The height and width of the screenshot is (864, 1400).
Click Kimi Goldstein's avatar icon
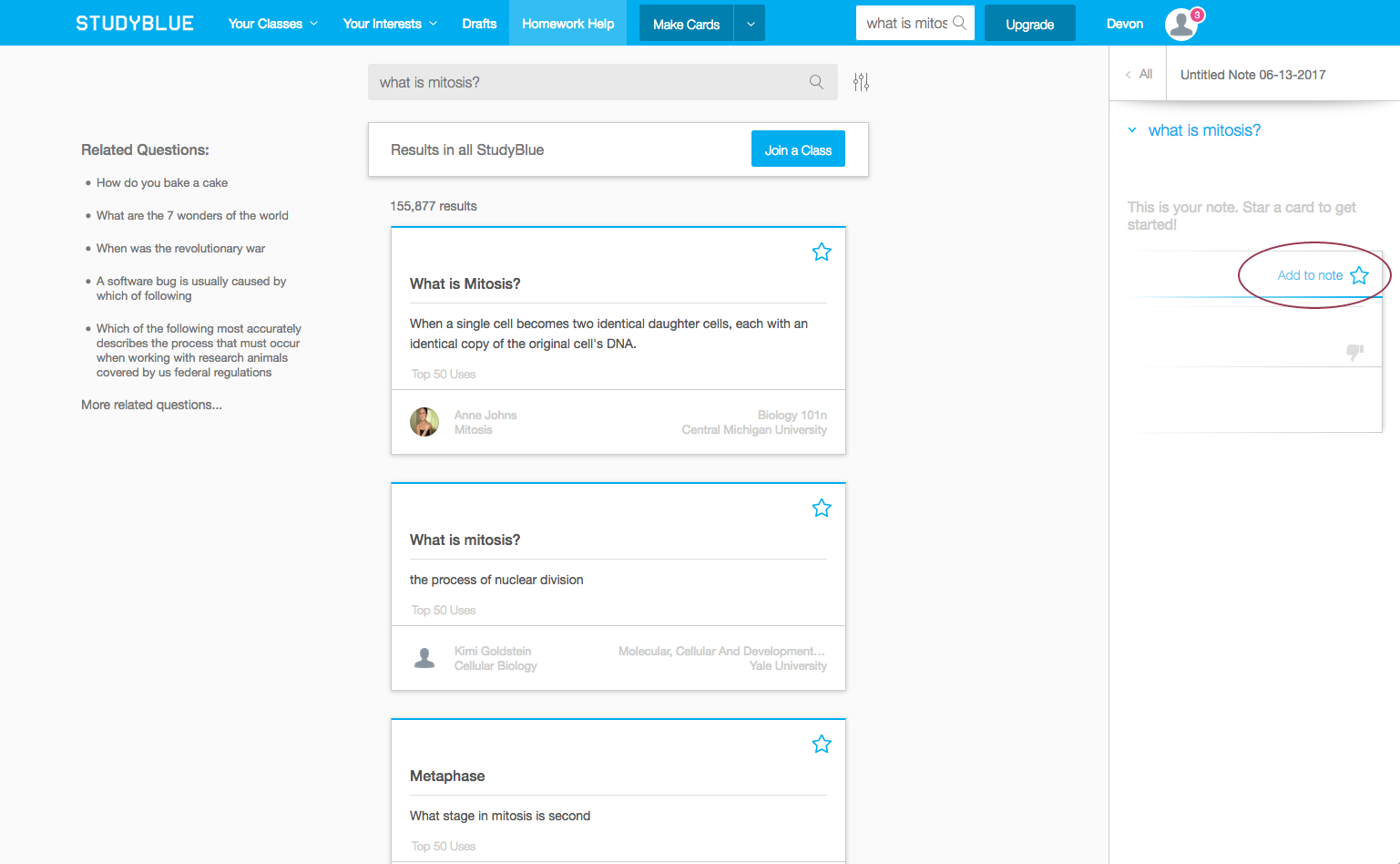424,658
